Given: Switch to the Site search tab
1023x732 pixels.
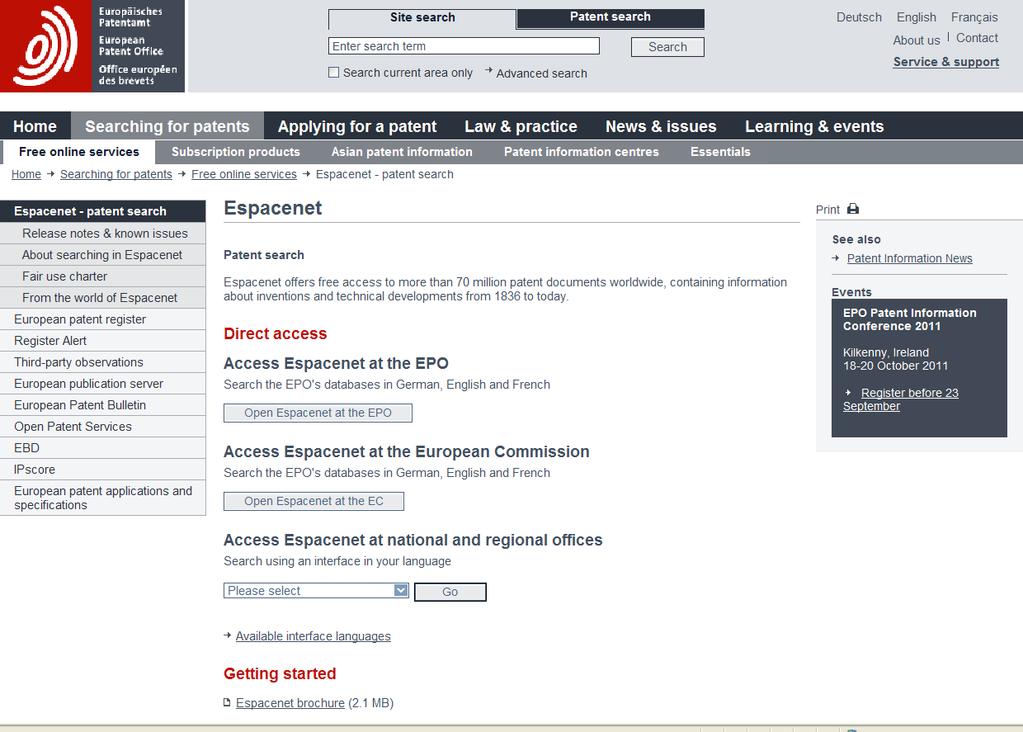Looking at the screenshot, I should click(x=422, y=18).
